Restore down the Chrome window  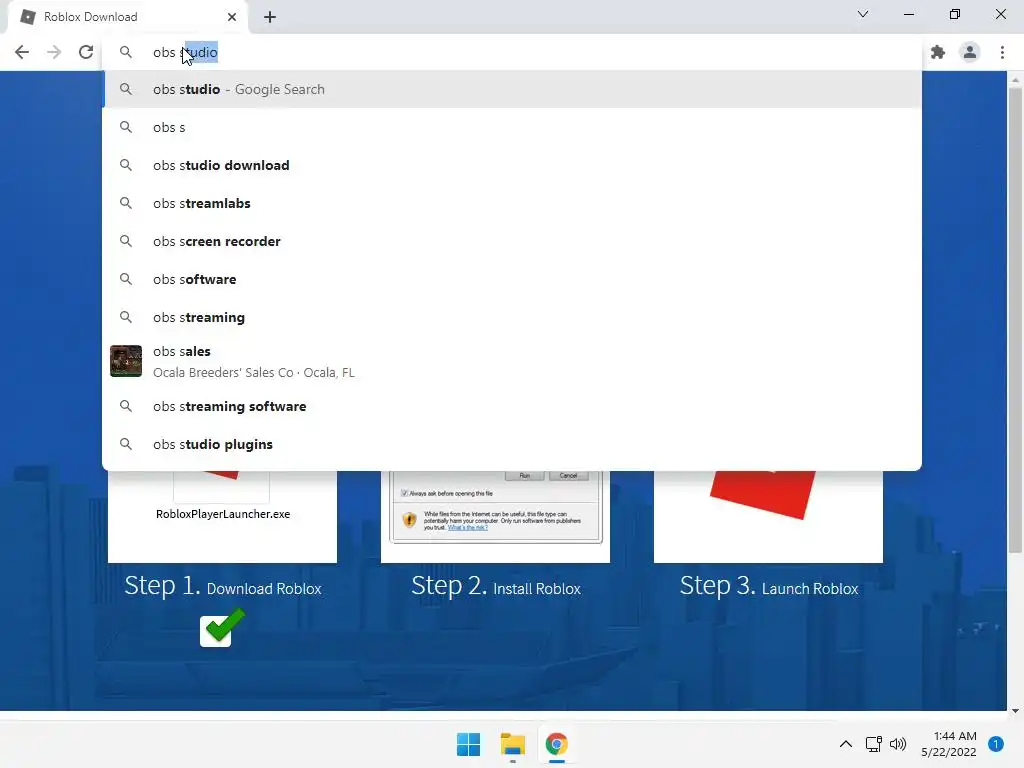click(x=955, y=14)
